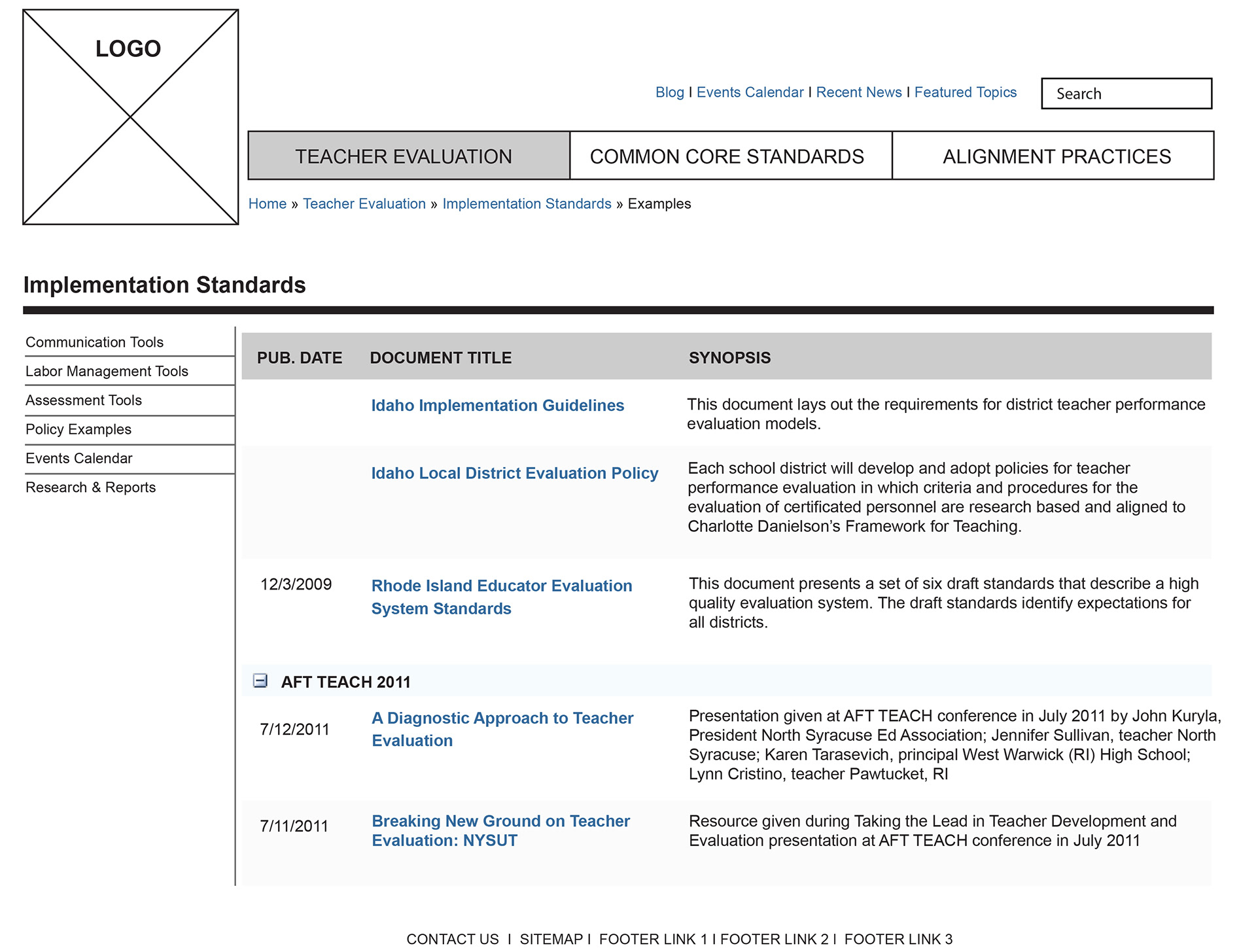The height and width of the screenshot is (952, 1256).
Task: Open Recent News link
Action: 858,92
